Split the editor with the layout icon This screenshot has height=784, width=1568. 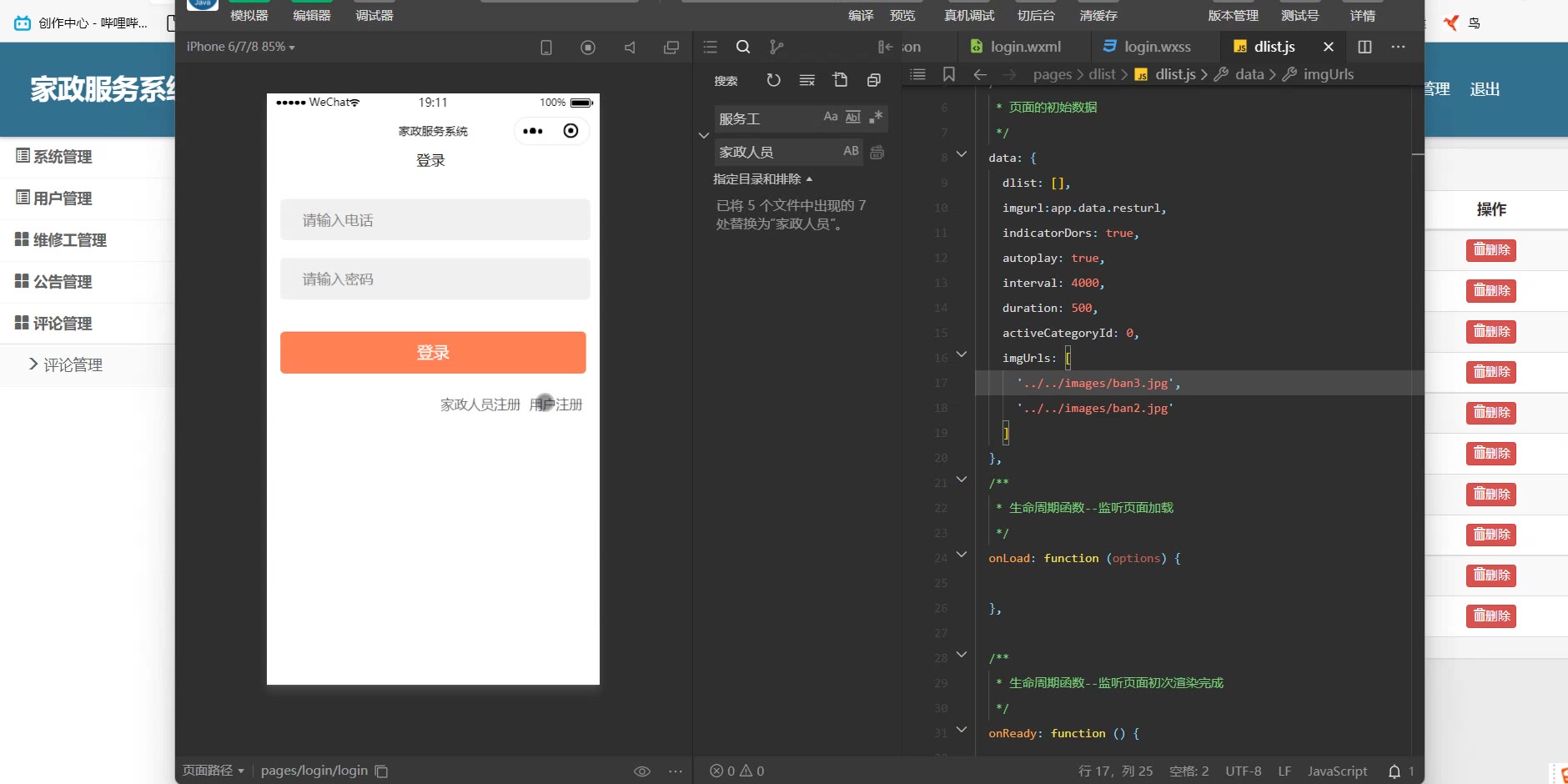coord(1364,47)
